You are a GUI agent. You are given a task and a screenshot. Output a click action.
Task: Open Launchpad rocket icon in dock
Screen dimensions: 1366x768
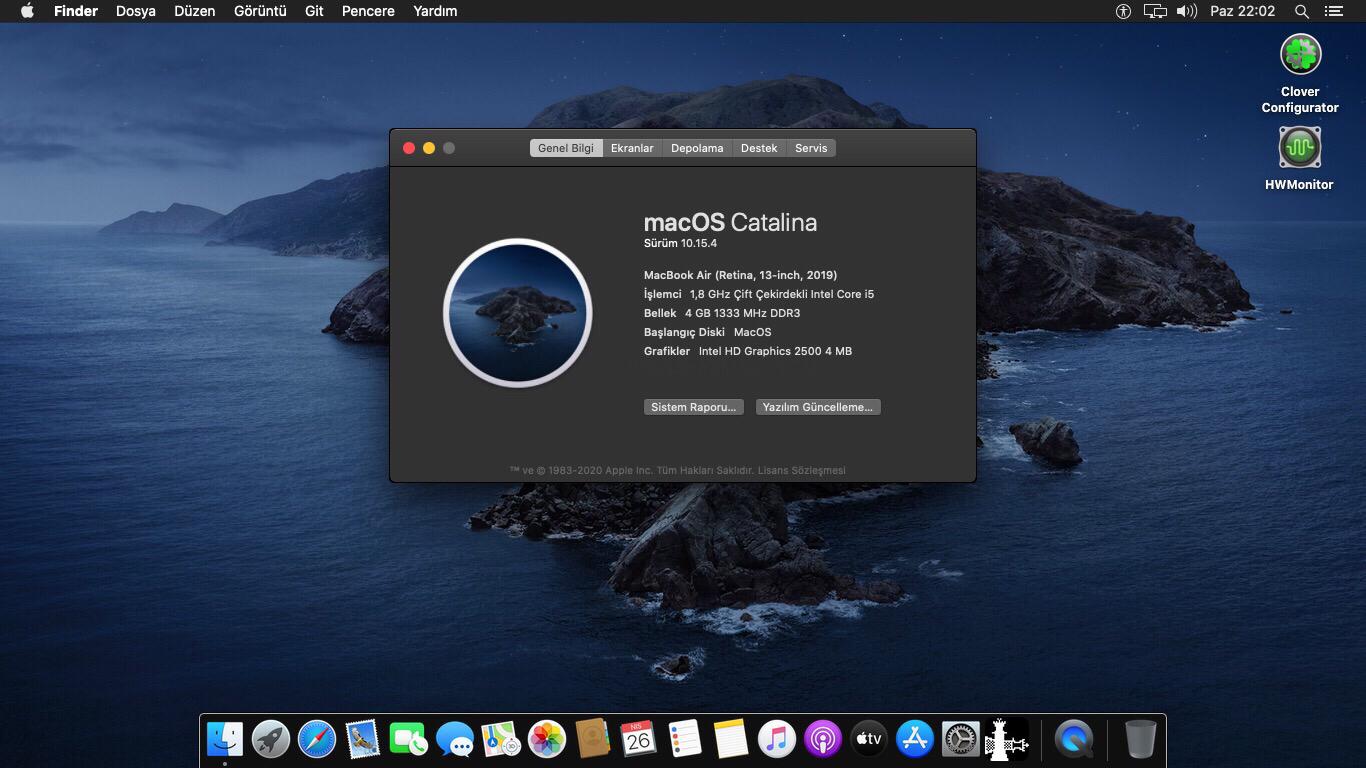(271, 740)
